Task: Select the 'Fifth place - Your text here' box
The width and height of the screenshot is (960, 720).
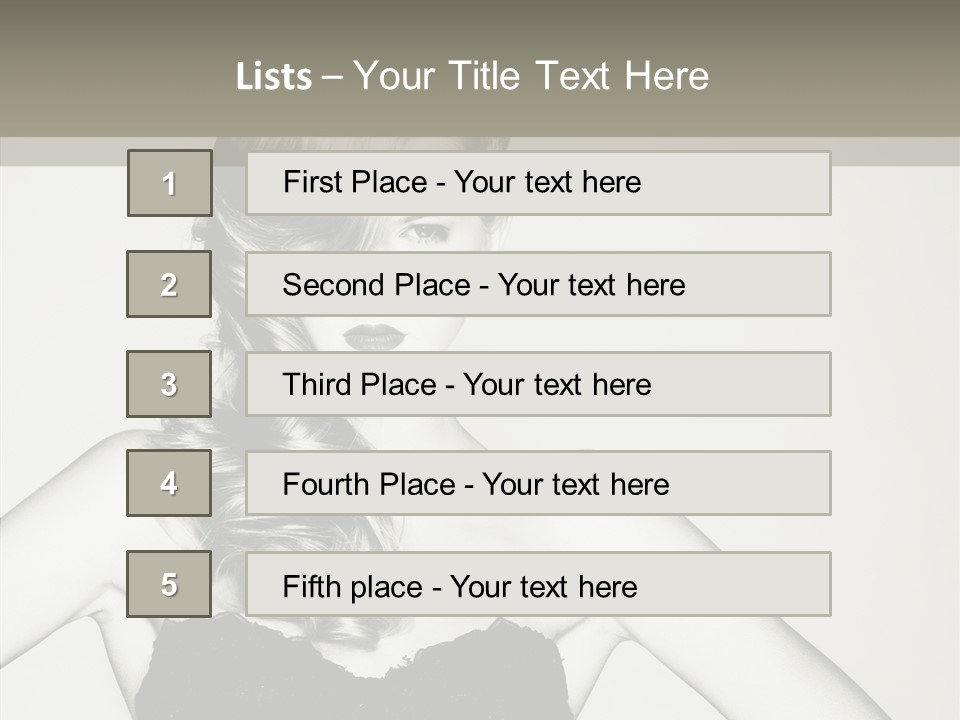Action: coord(538,584)
